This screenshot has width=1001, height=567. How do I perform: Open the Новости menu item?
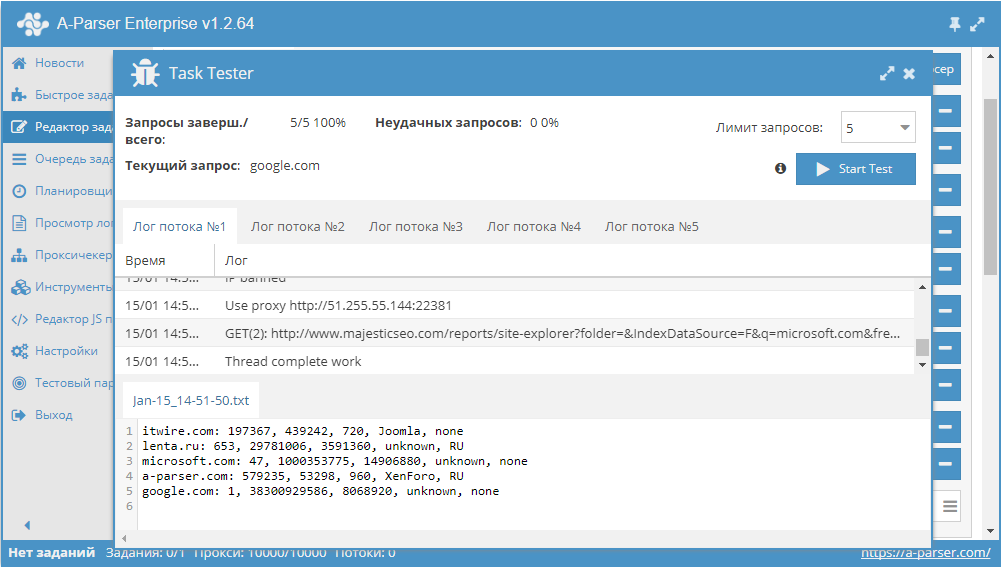pyautogui.click(x=59, y=63)
